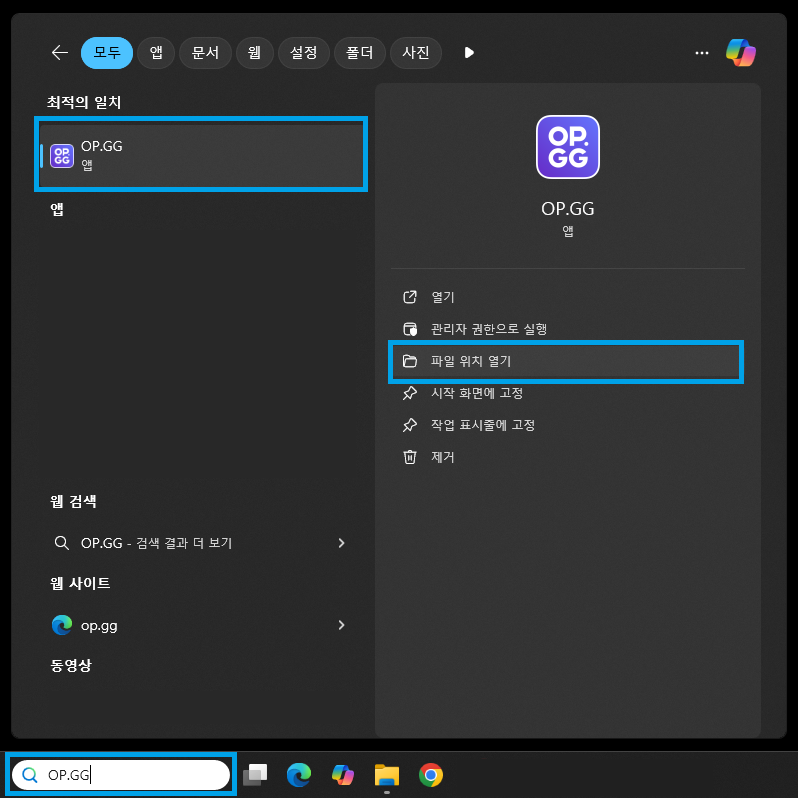Select 파일 위치 열기
Screen dimensions: 798x798
(x=567, y=361)
